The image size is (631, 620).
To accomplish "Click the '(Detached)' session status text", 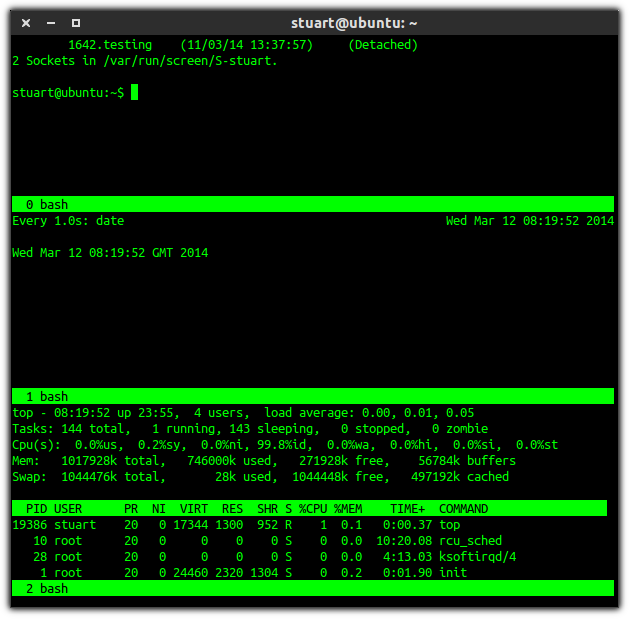I will 383,45.
